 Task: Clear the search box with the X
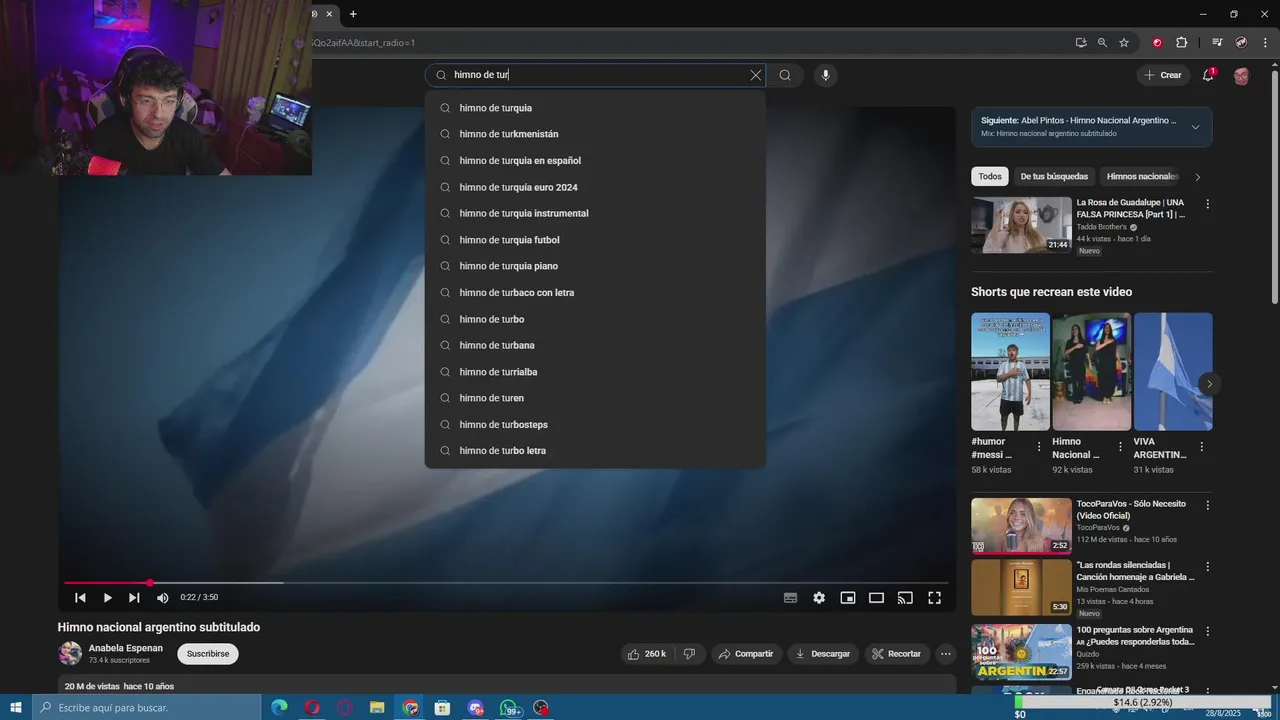click(755, 75)
